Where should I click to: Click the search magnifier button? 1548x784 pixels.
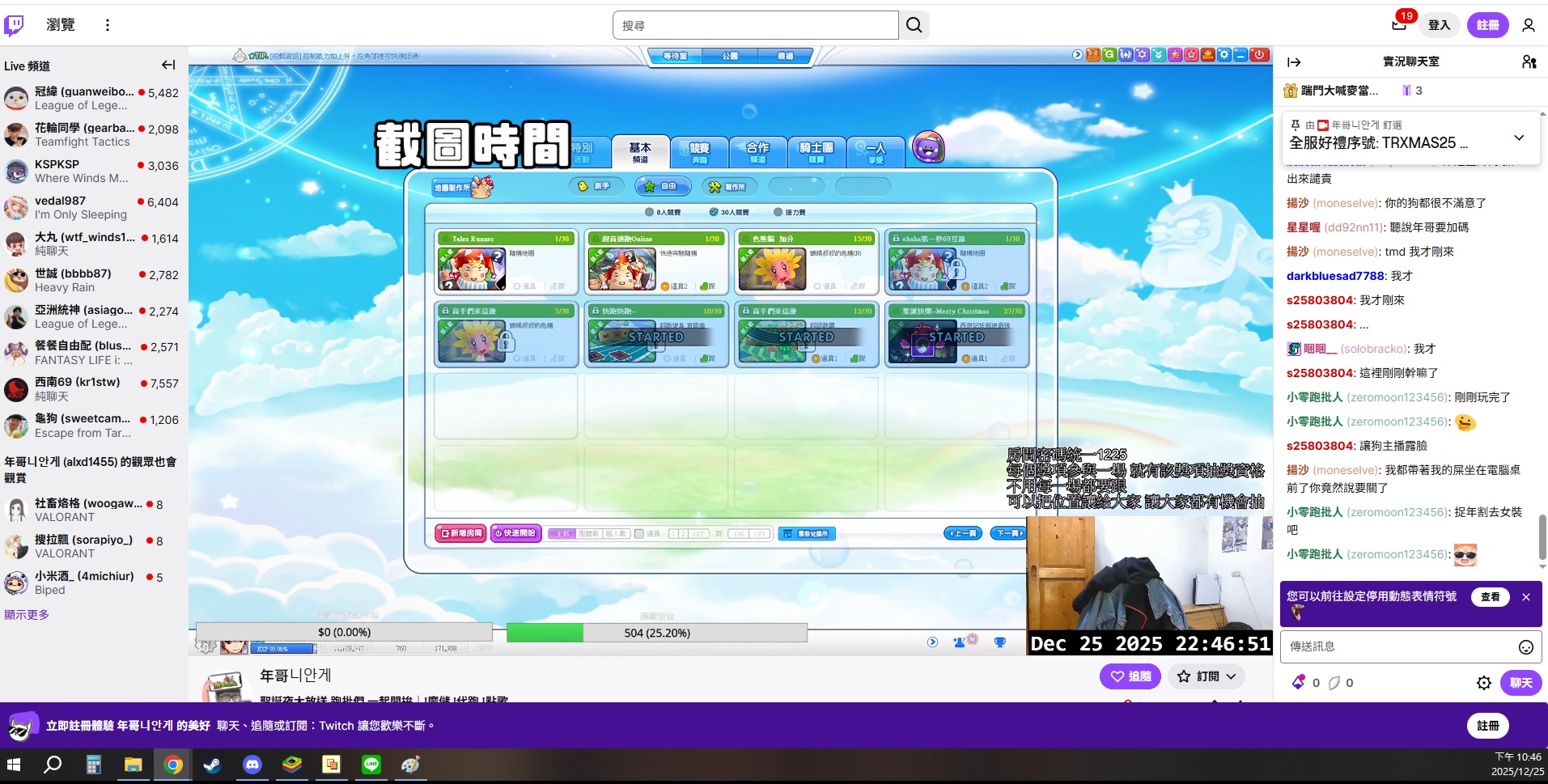click(914, 25)
